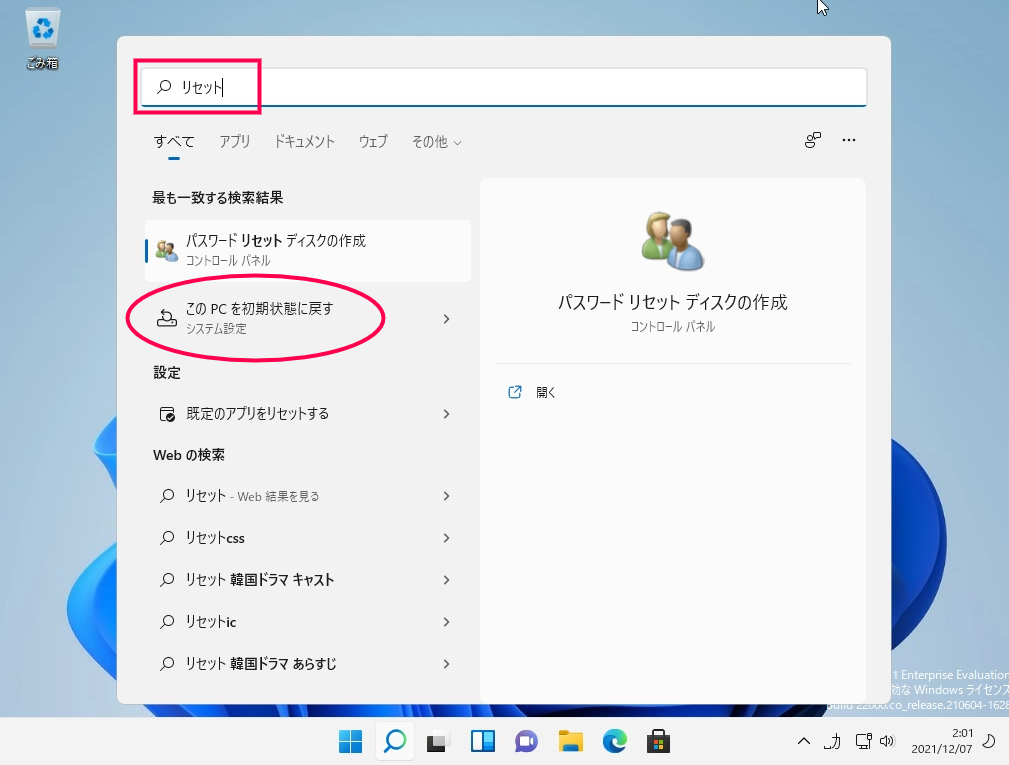The height and width of the screenshot is (765, 1009).
Task: Open the Recycle Bin desktop icon
Action: (x=42, y=38)
